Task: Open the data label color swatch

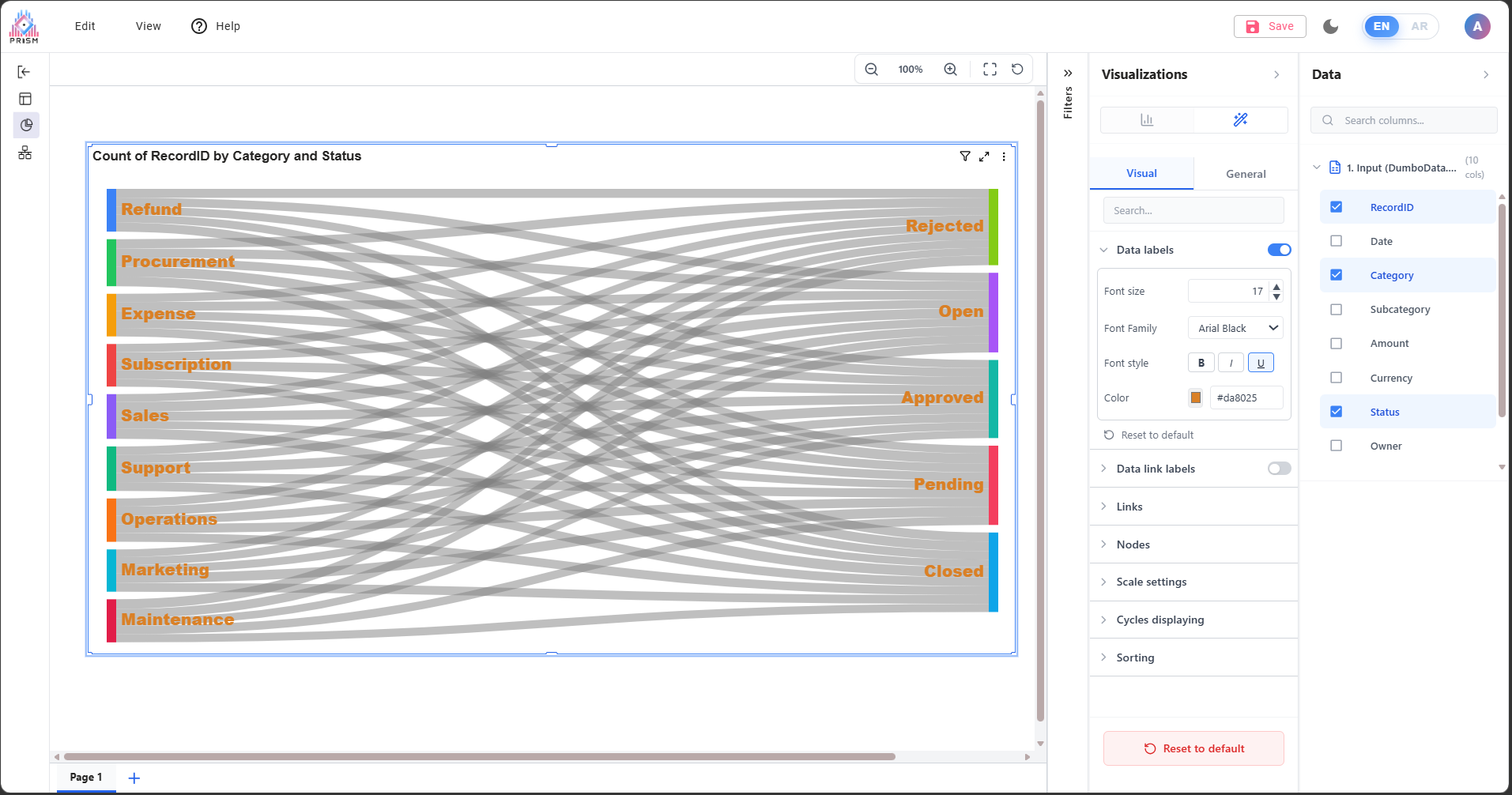Action: (x=1196, y=397)
